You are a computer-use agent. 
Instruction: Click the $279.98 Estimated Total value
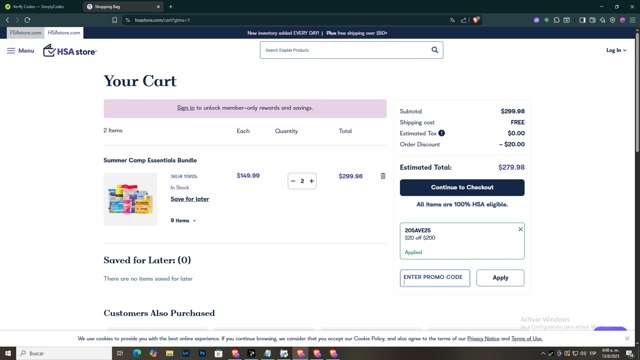pyautogui.click(x=511, y=167)
